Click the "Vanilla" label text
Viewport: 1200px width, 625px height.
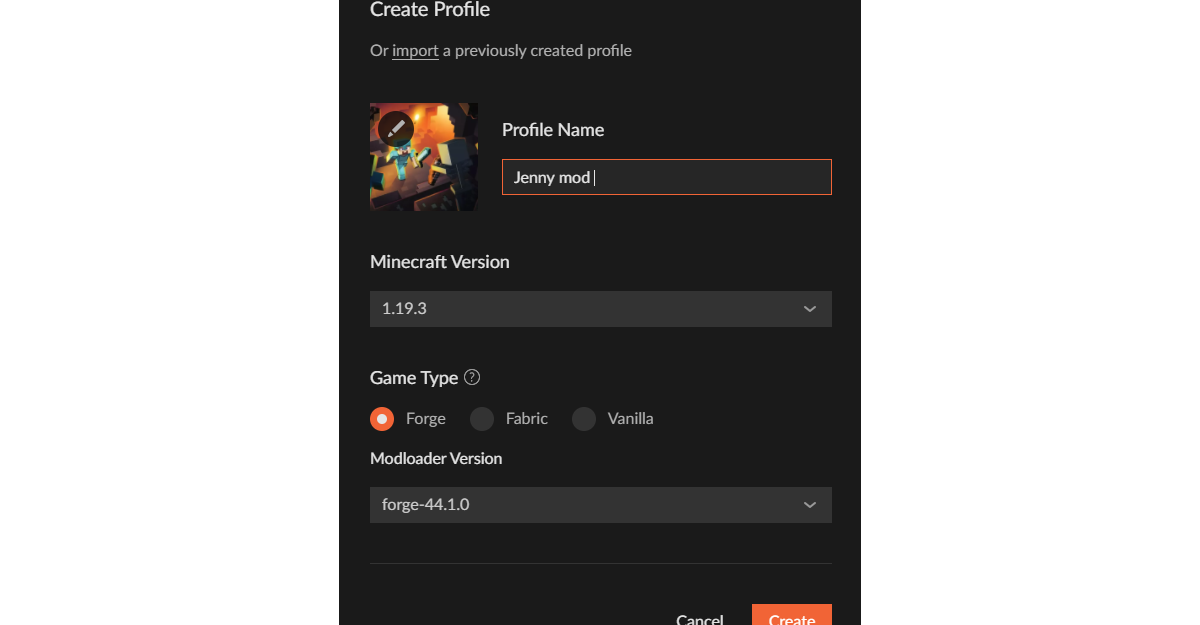tap(631, 419)
